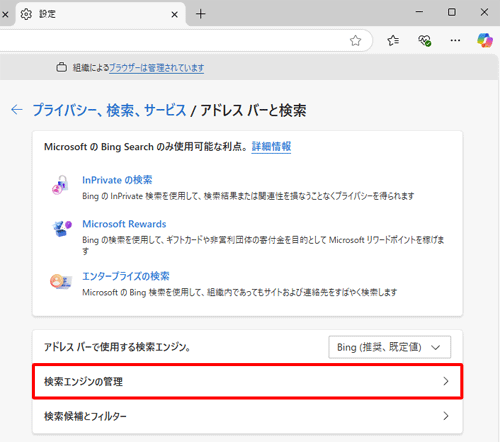The height and width of the screenshot is (442, 500).
Task: Click the アドレス バーで使用する検索エンジン label
Action: point(117,347)
